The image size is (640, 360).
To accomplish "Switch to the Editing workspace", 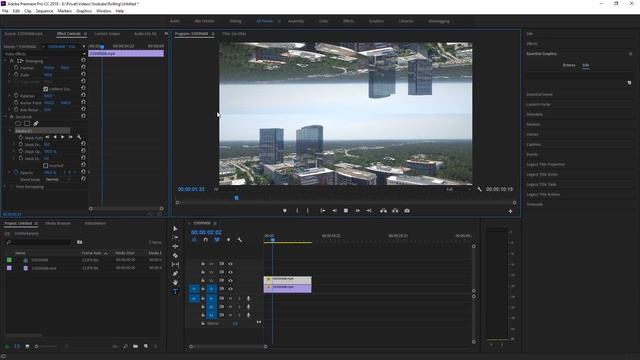I will pos(236,21).
